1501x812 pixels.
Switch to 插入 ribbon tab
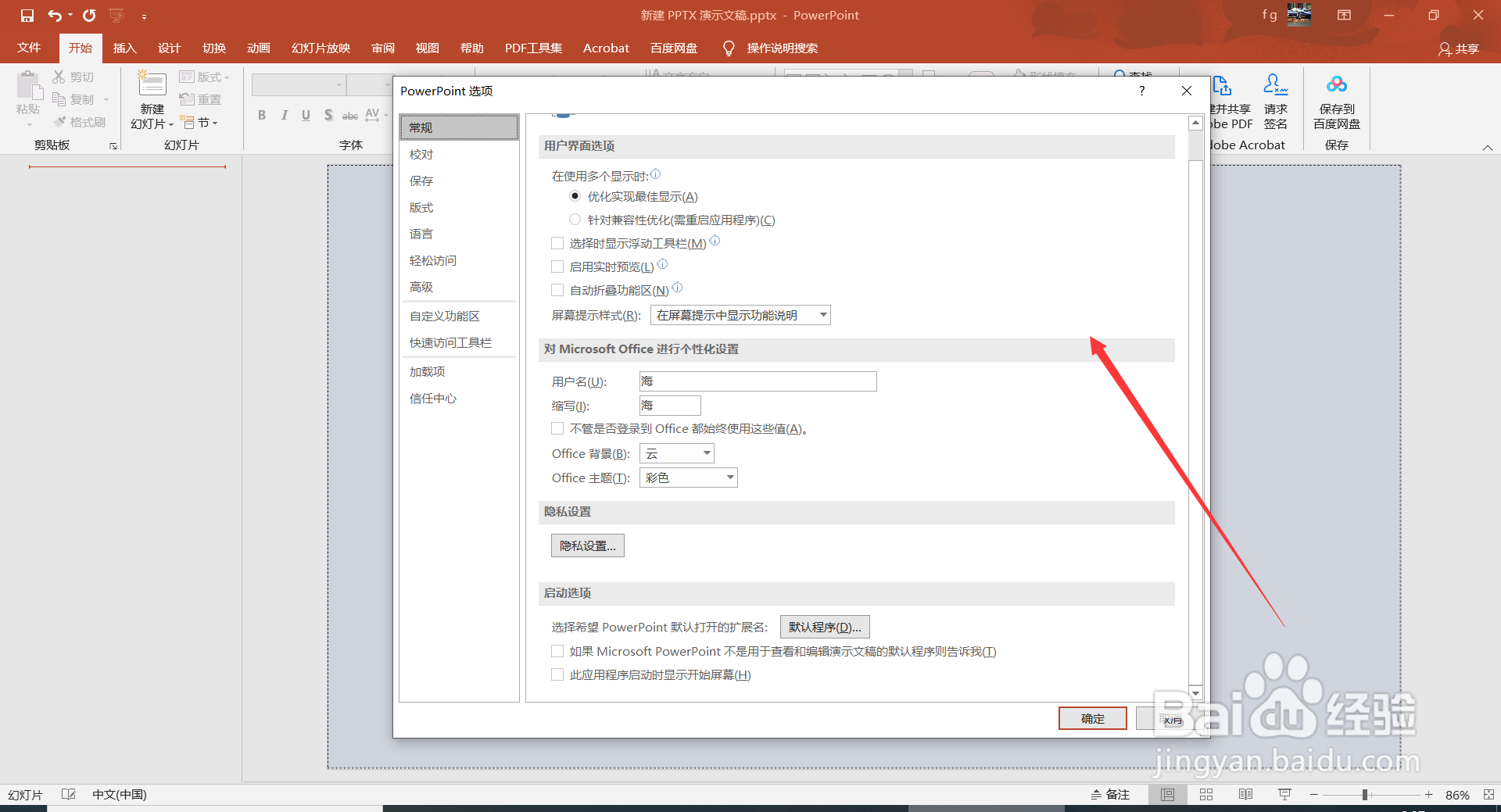click(x=125, y=48)
